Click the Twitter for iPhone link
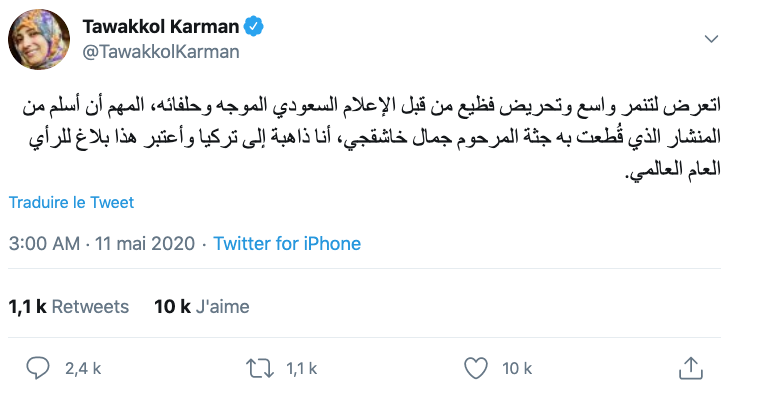Image resolution: width=759 pixels, height=405 pixels. (287, 243)
